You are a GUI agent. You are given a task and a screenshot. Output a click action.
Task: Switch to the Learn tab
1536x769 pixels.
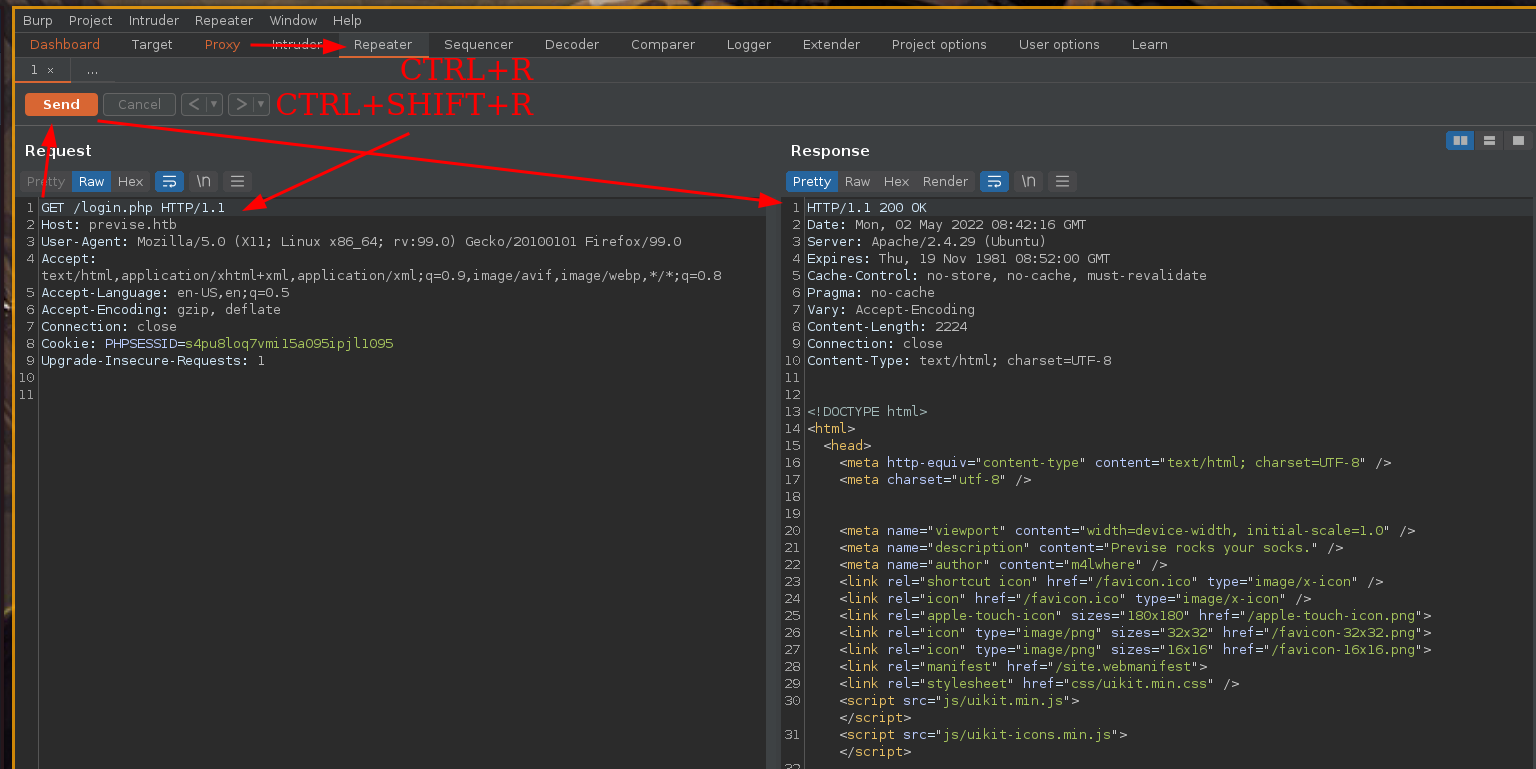click(x=1149, y=45)
